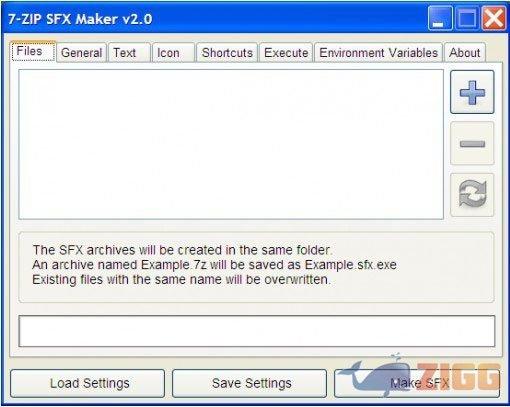This screenshot has height=407, width=510.
Task: Open the General tab
Action: click(81, 53)
